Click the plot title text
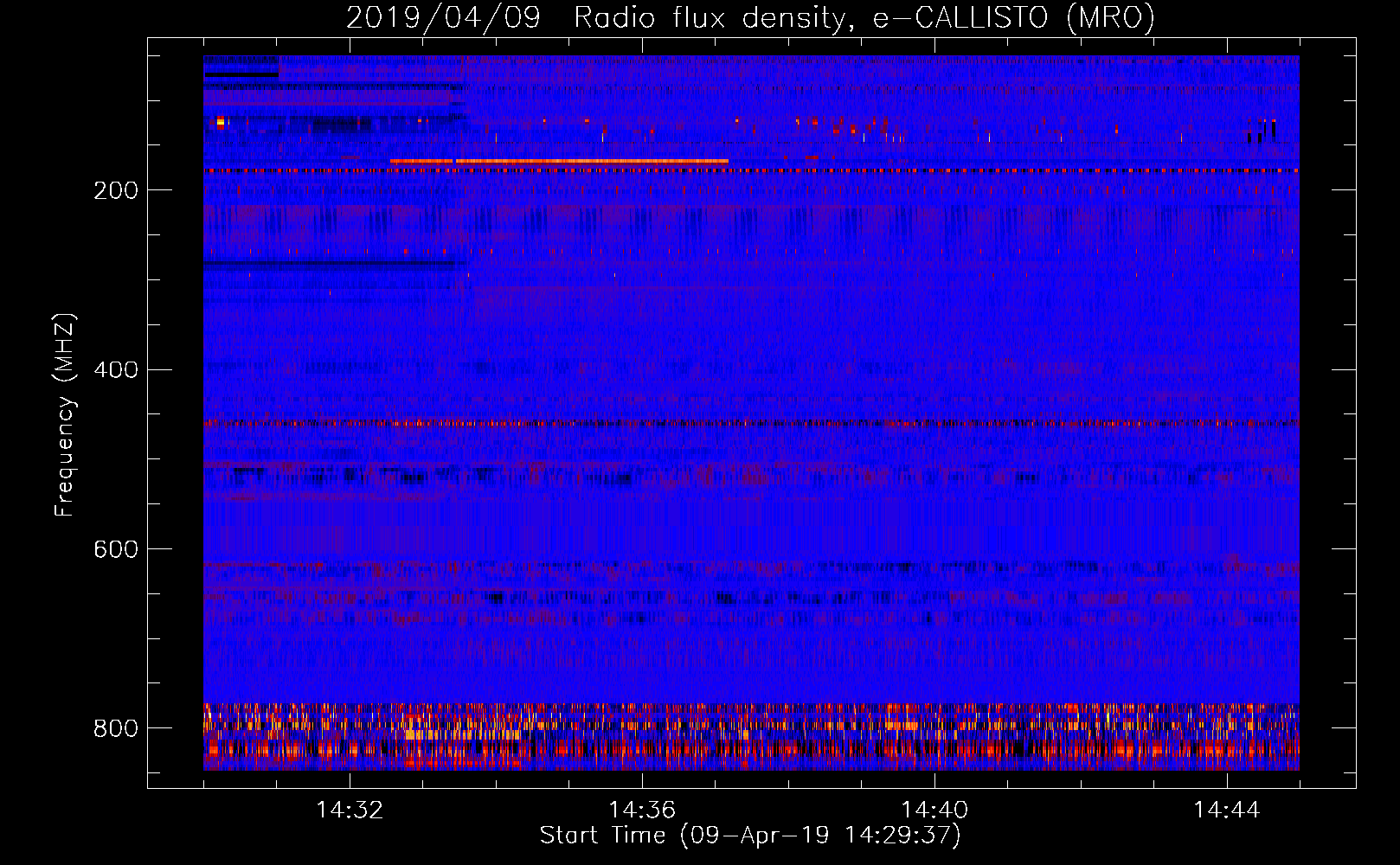Image resolution: width=1400 pixels, height=865 pixels. 750,17
